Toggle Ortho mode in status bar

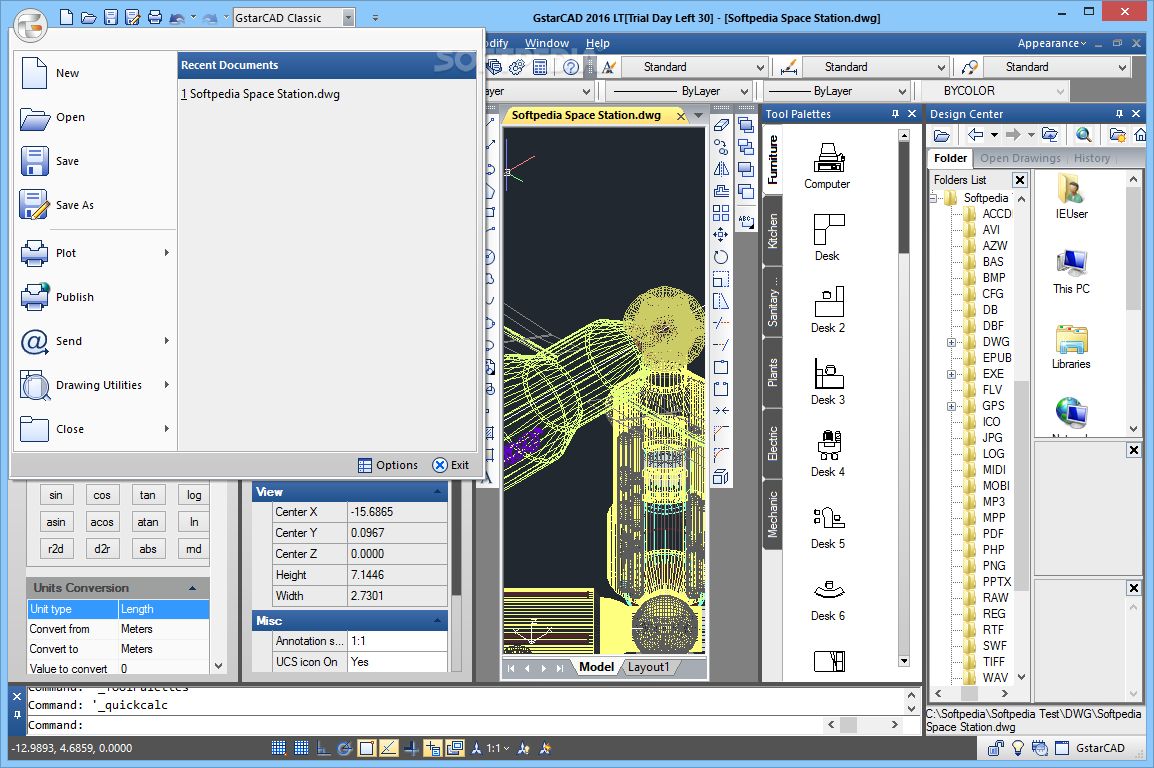pos(323,748)
